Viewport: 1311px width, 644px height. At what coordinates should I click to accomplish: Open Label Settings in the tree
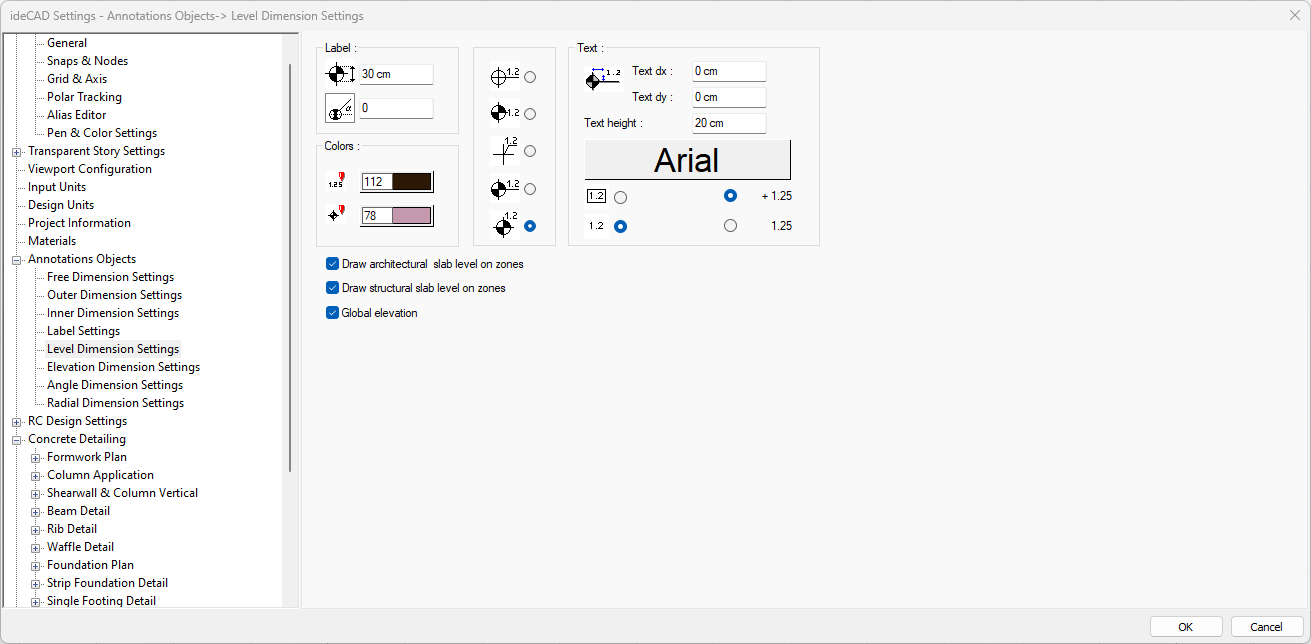point(83,331)
